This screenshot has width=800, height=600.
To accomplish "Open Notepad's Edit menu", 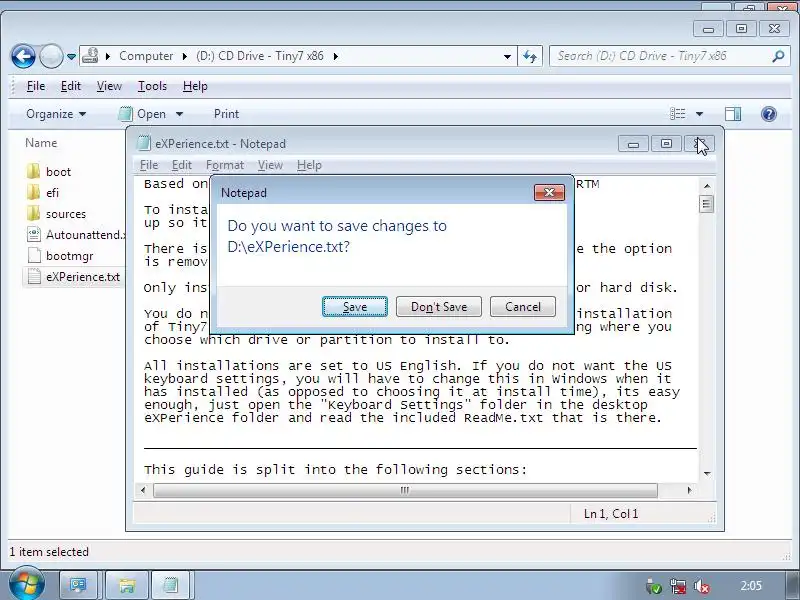I will (x=182, y=165).
